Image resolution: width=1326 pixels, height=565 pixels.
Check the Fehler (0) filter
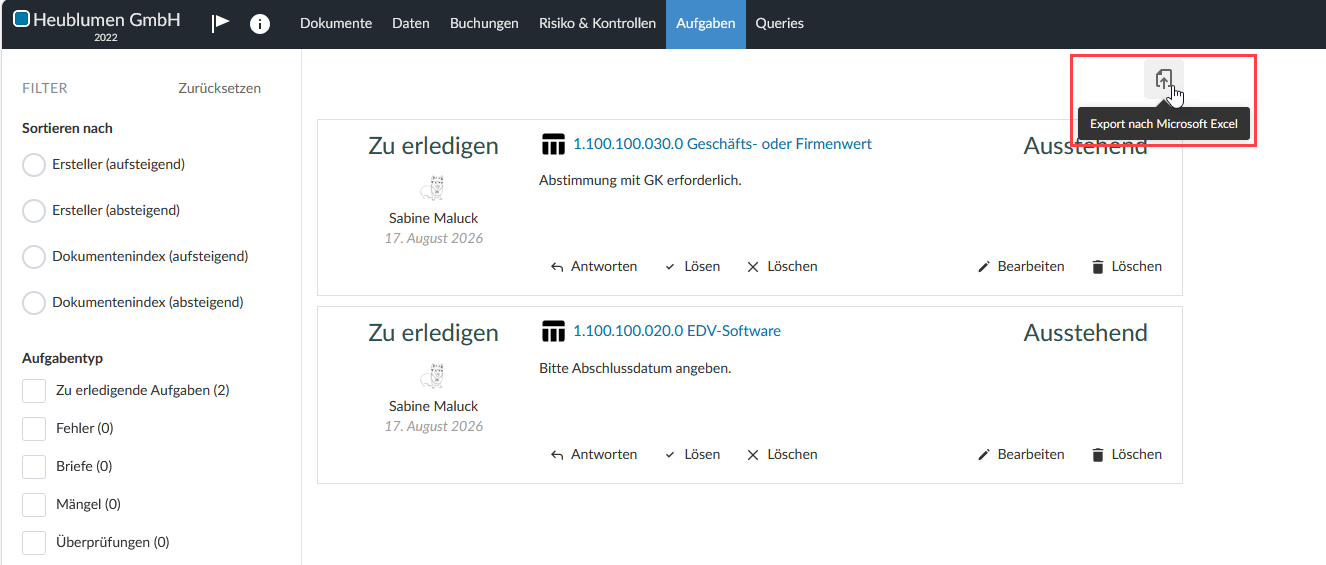tap(34, 429)
